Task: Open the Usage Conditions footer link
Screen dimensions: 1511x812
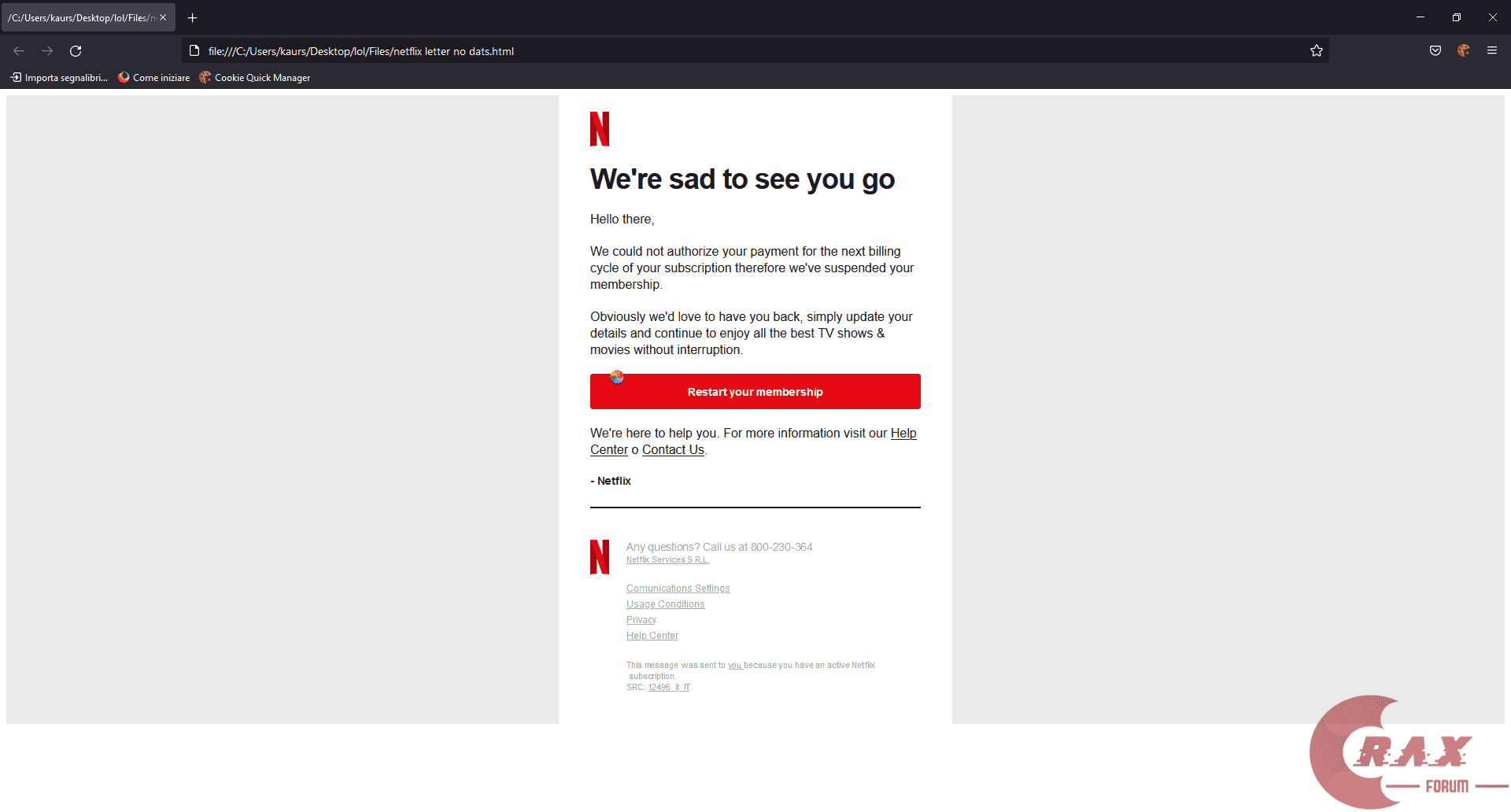Action: [x=666, y=604]
